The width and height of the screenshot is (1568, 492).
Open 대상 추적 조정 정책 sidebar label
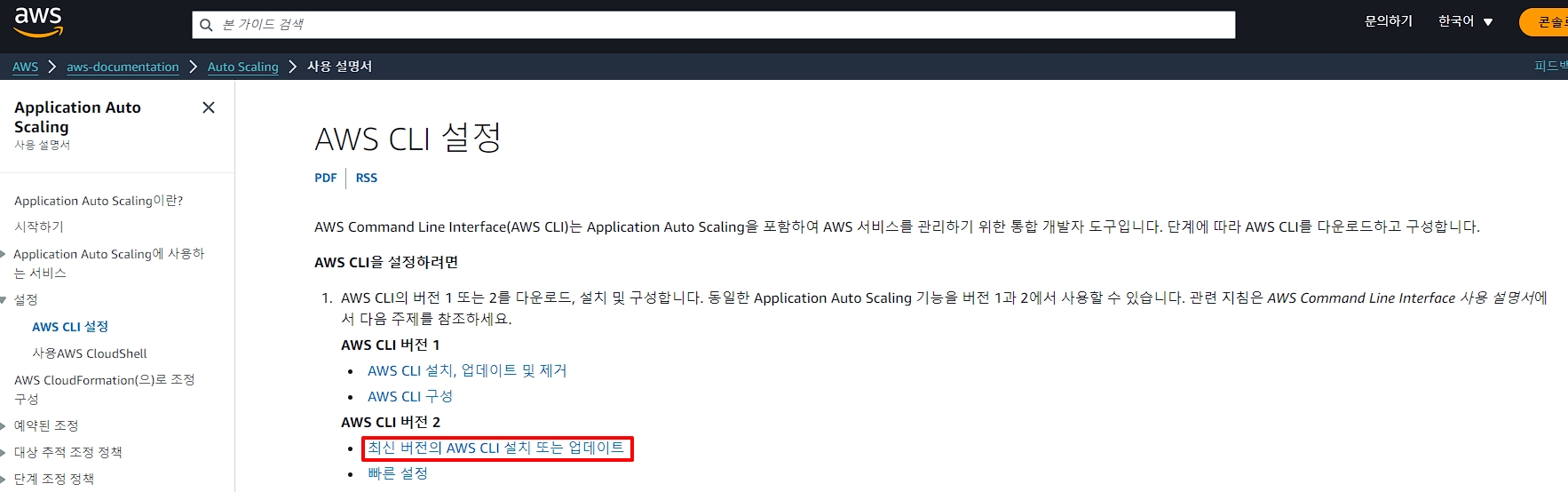(68, 453)
